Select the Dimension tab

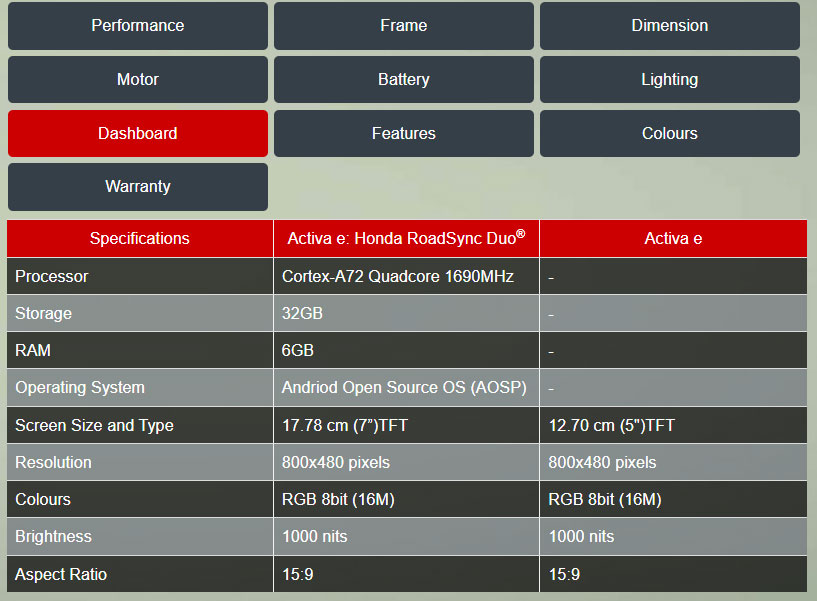(670, 26)
